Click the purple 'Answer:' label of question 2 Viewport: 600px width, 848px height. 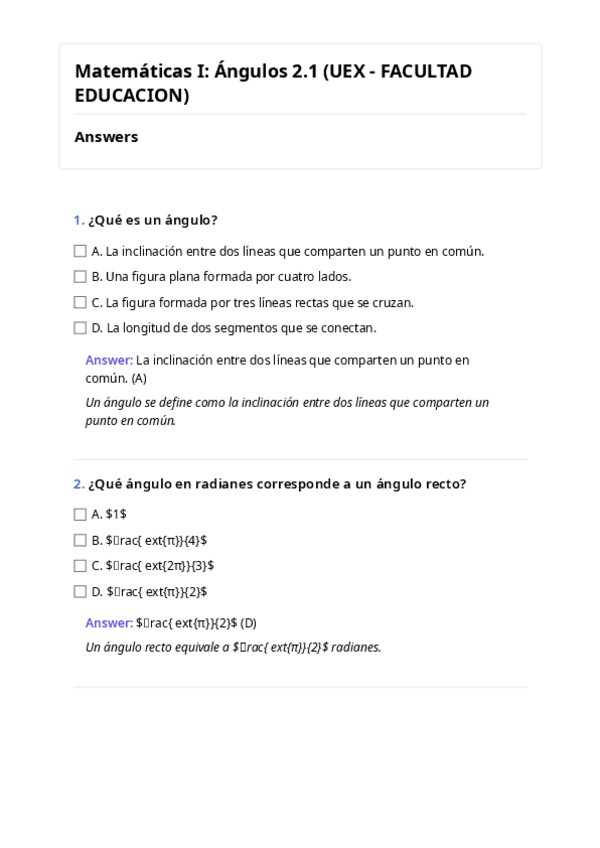point(109,623)
